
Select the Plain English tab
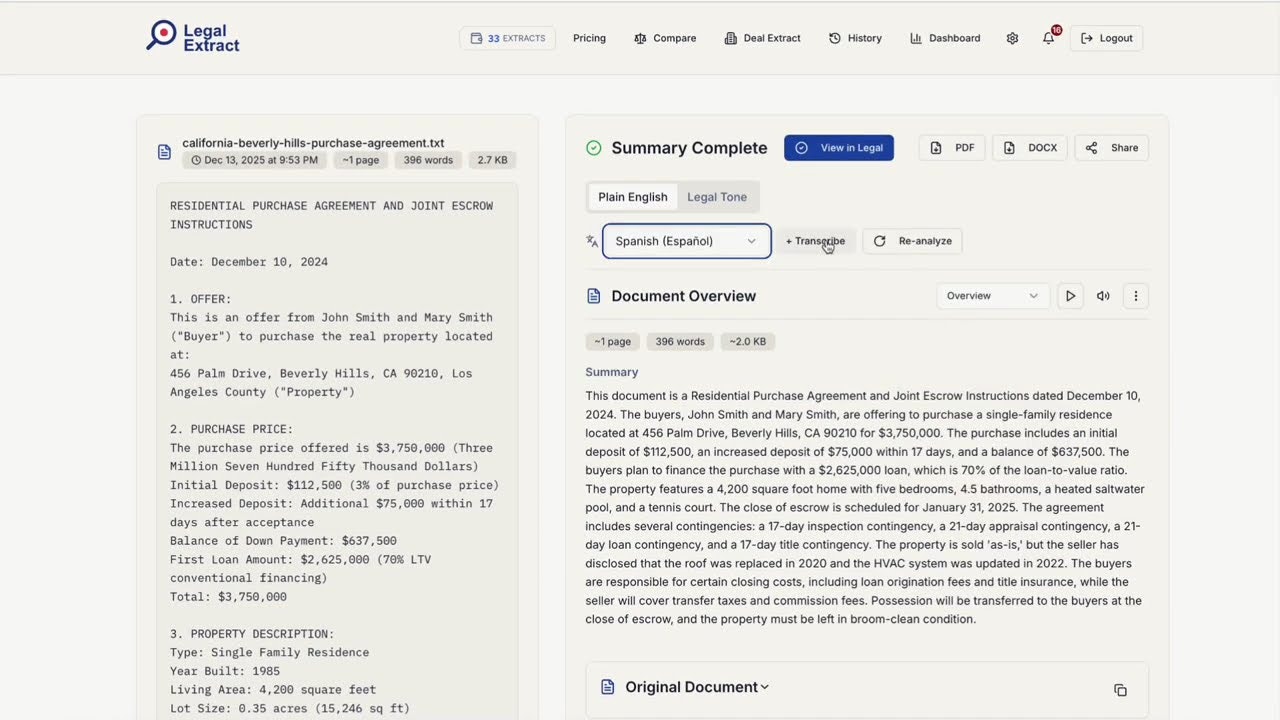632,197
